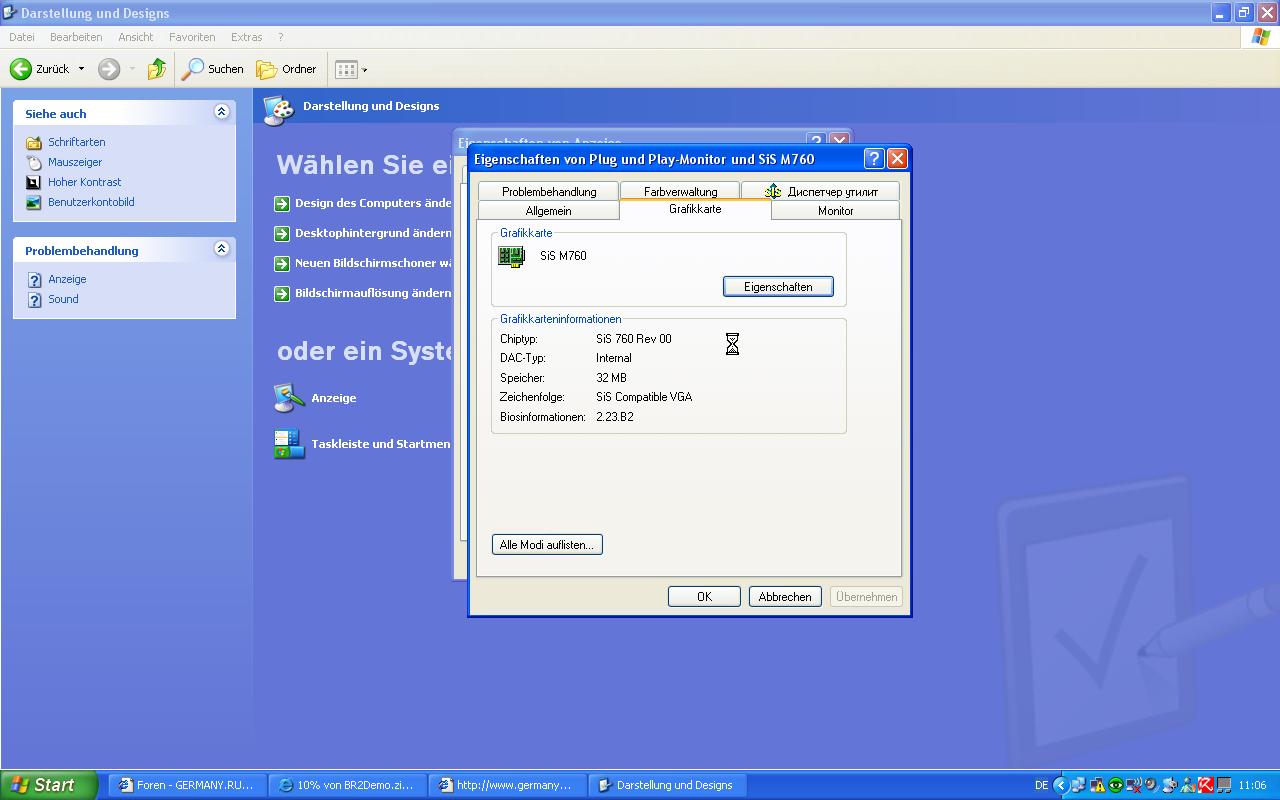The image size is (1280, 800).
Task: Click the network warning tray icon
Action: [x=1097, y=785]
